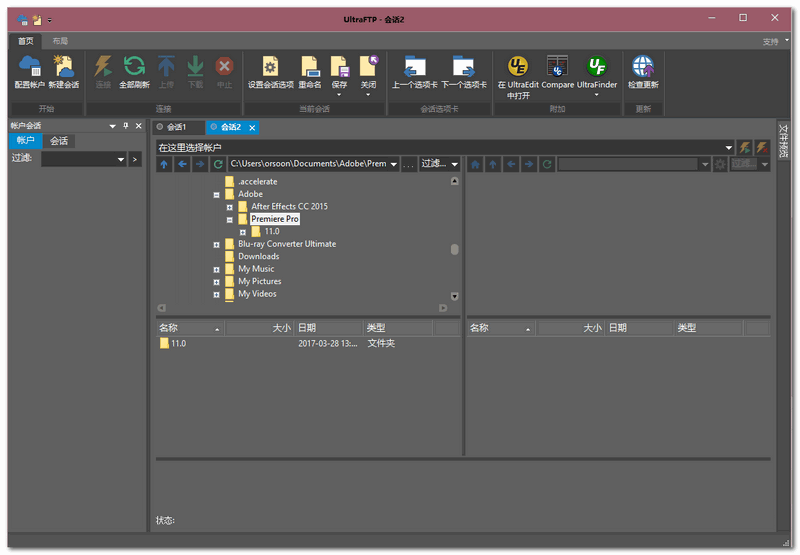Collapse the Adobe folder tree node
The image size is (800, 555).
click(216, 194)
